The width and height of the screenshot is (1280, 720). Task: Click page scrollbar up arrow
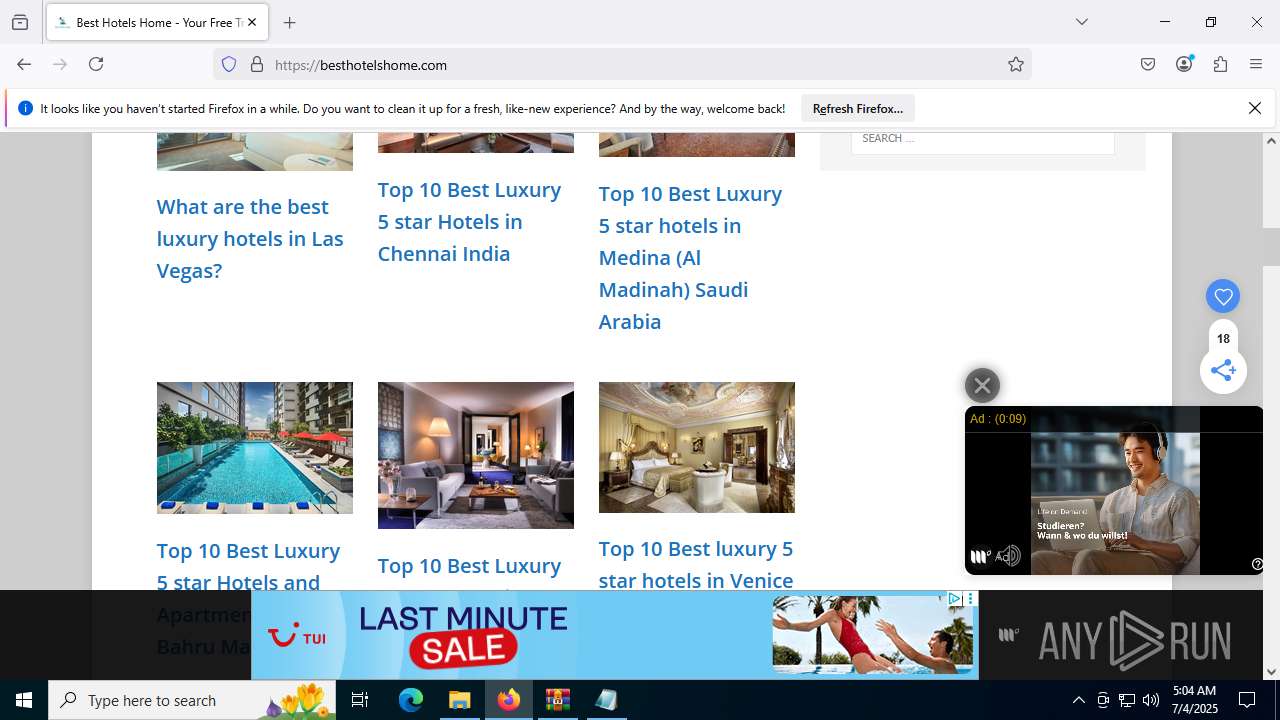pyautogui.click(x=1272, y=140)
